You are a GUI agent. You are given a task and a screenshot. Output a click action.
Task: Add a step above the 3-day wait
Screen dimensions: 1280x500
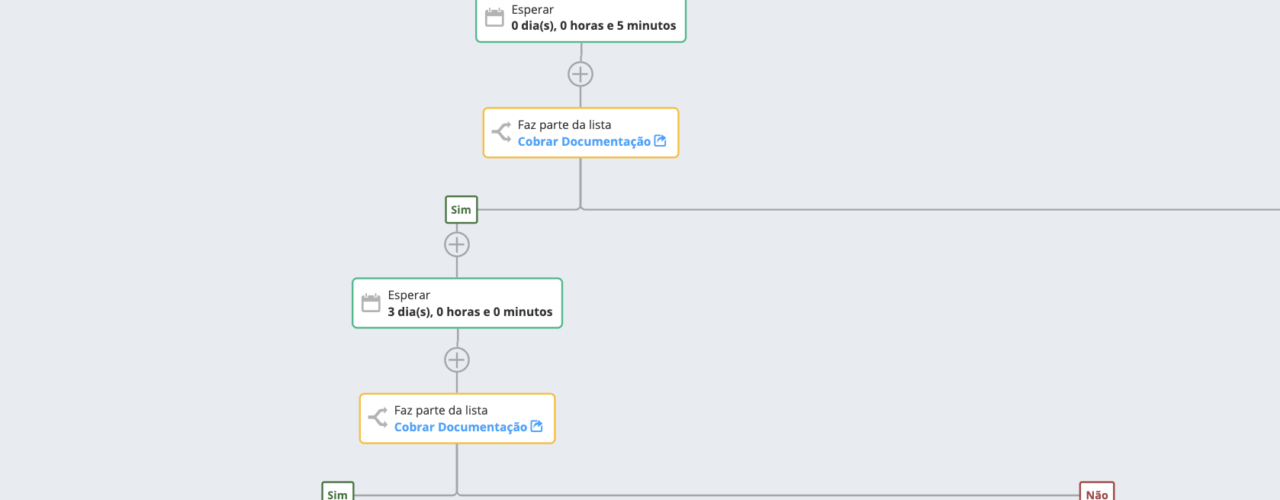[457, 244]
